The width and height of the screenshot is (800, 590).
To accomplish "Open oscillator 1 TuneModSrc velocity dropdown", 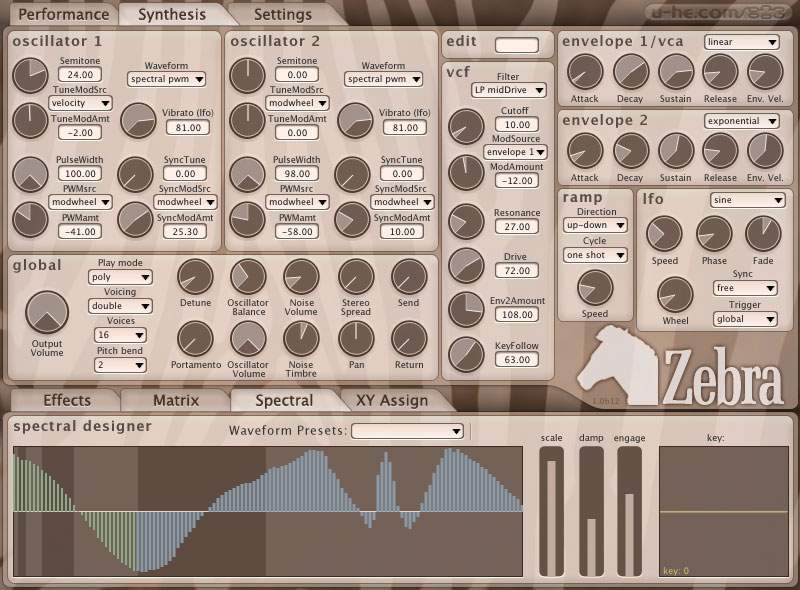I will click(80, 103).
